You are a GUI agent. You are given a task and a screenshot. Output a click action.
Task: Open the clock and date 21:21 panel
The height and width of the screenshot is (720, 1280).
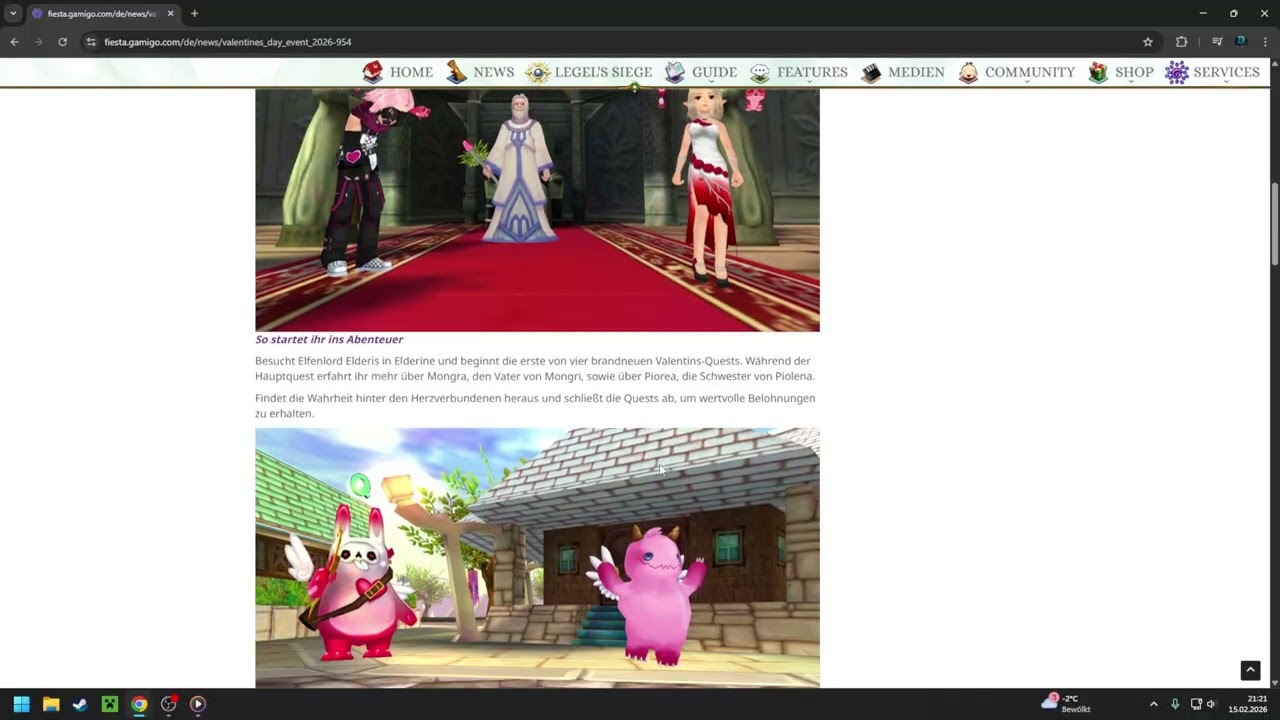coord(1248,704)
